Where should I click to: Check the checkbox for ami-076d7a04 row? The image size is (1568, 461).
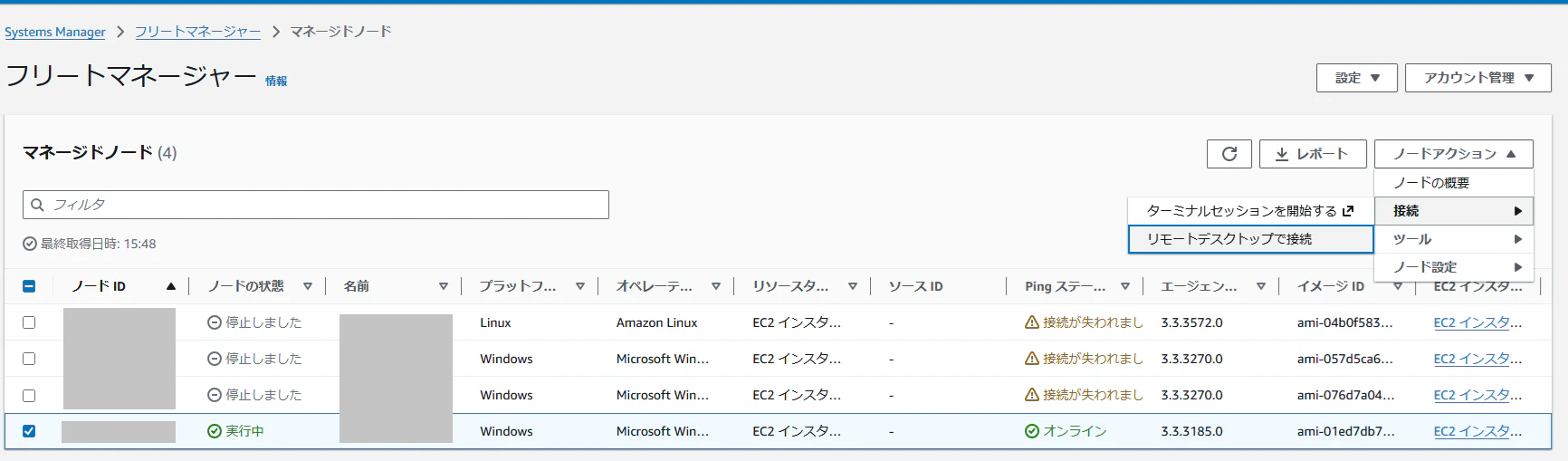click(x=29, y=395)
